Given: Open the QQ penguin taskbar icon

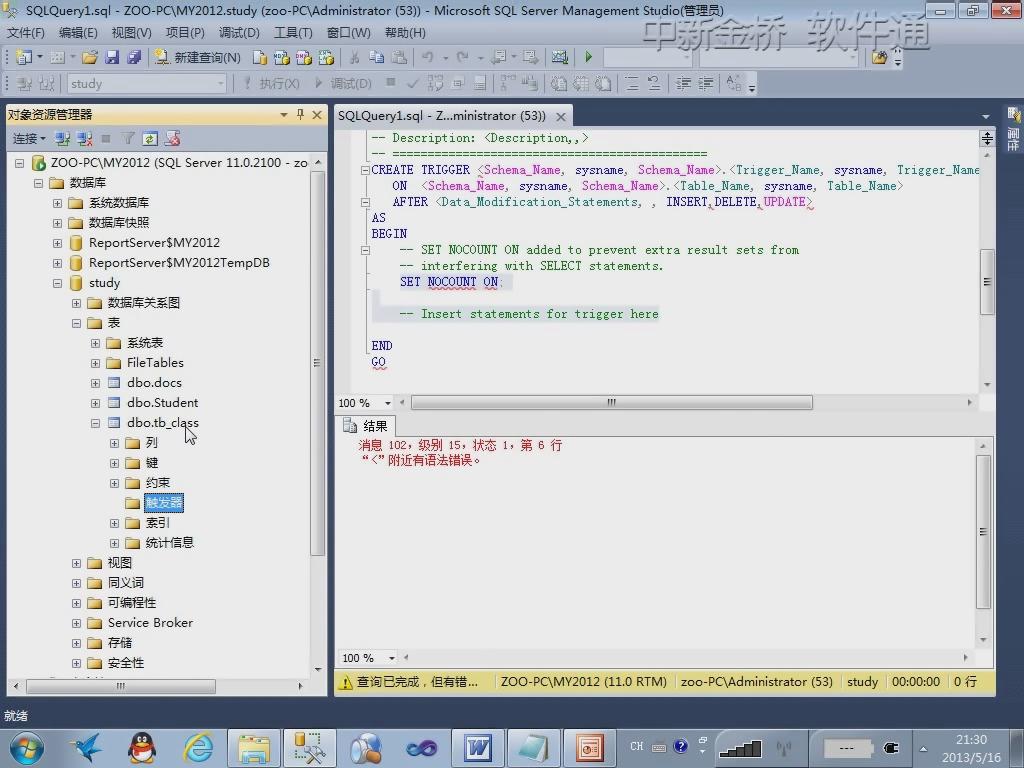Looking at the screenshot, I should click(142, 748).
